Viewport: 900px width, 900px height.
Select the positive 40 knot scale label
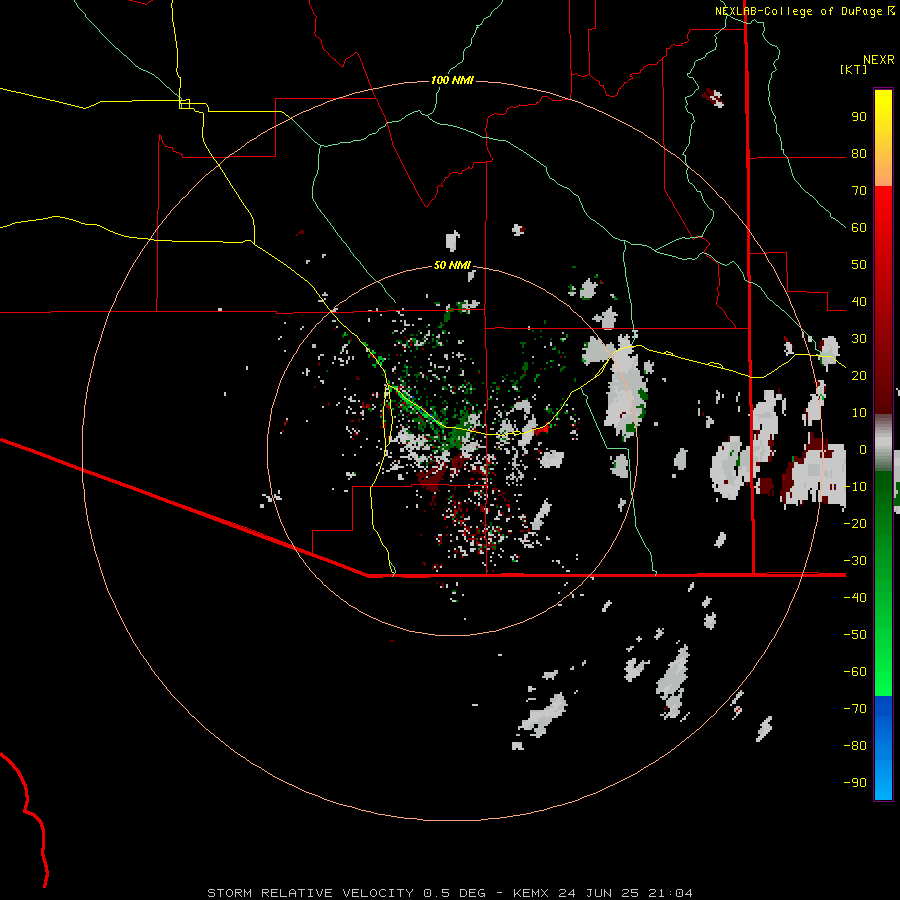pos(859,302)
